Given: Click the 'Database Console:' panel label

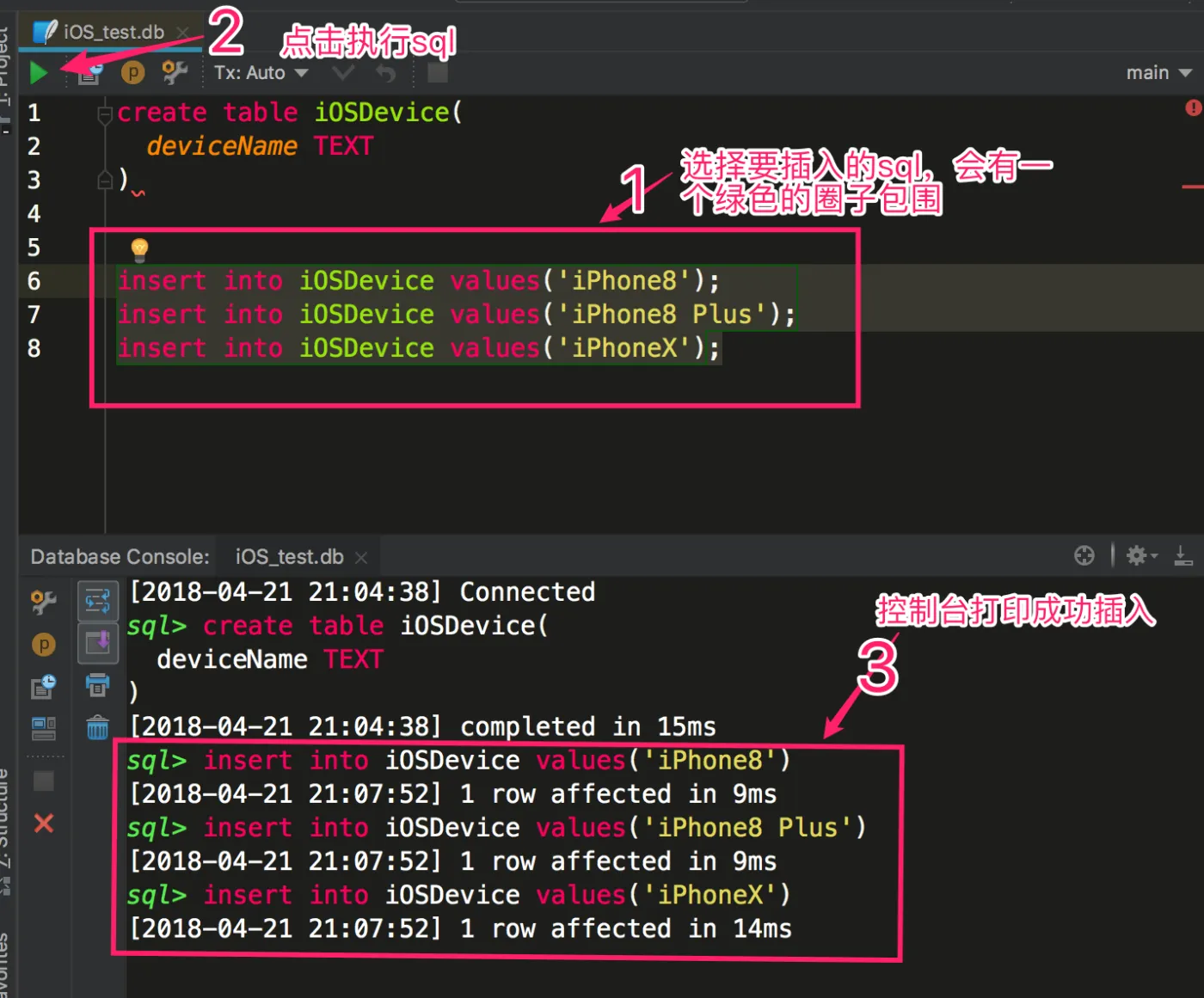Looking at the screenshot, I should coord(120,557).
